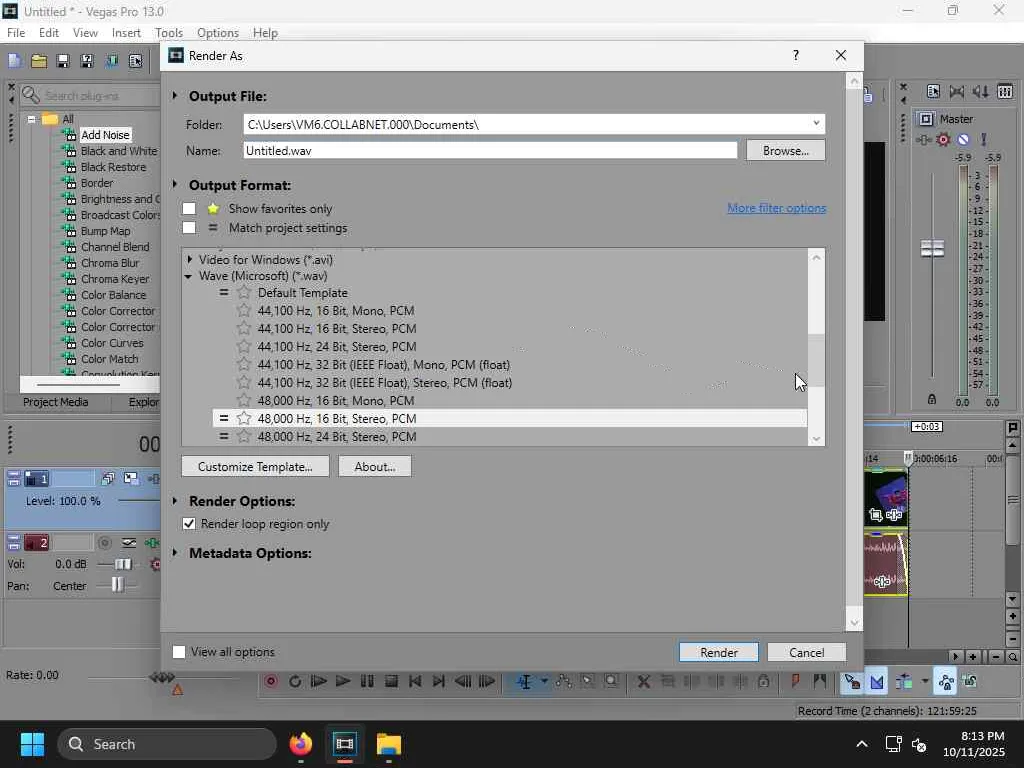Star the Default Template as favorite

(244, 293)
